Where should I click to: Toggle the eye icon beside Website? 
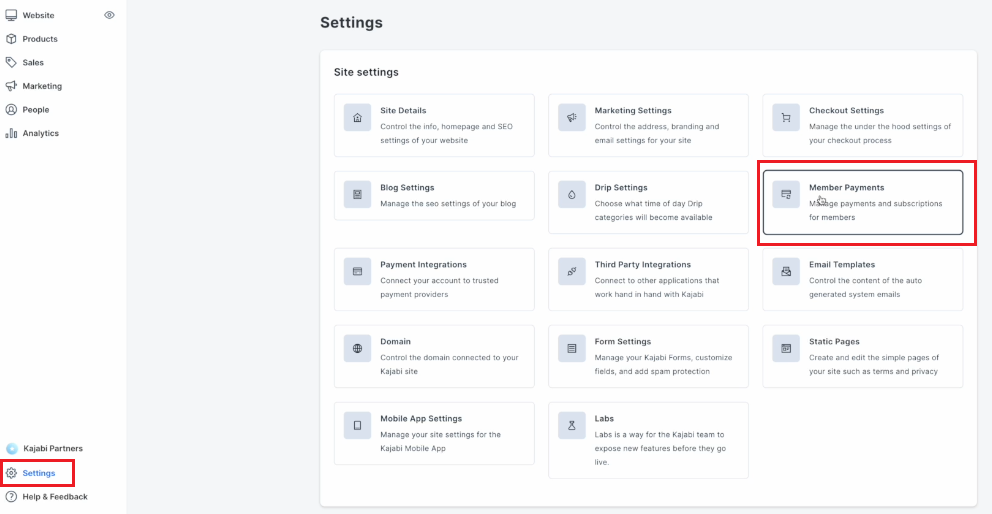tap(109, 15)
